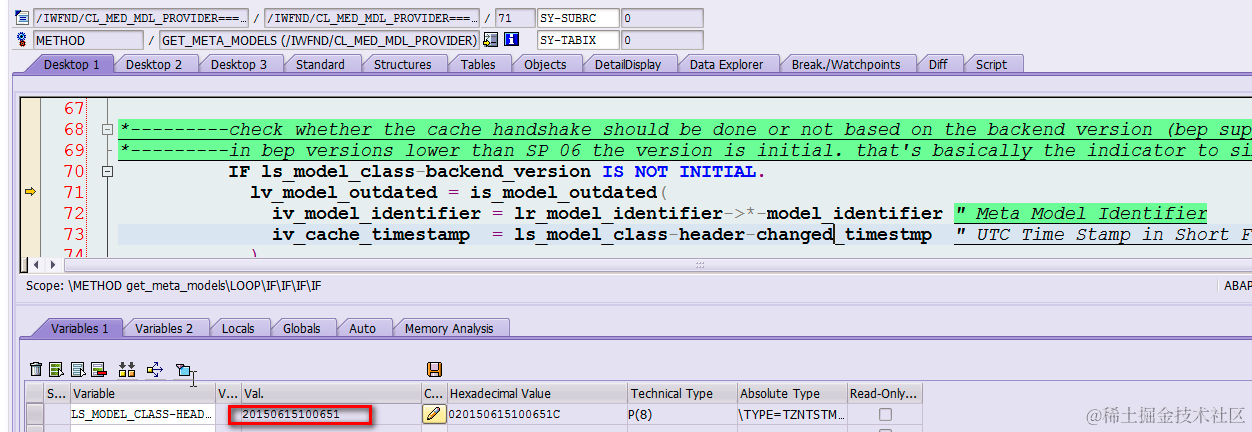Open the Standard tab
The image size is (1252, 432).
pyautogui.click(x=320, y=64)
